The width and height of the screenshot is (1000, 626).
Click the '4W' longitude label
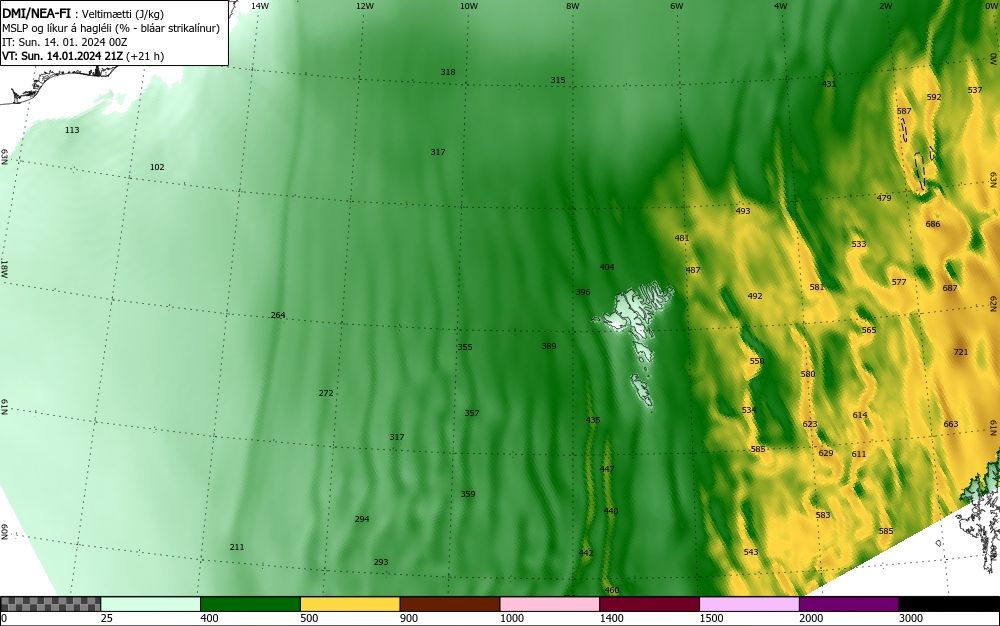[781, 6]
